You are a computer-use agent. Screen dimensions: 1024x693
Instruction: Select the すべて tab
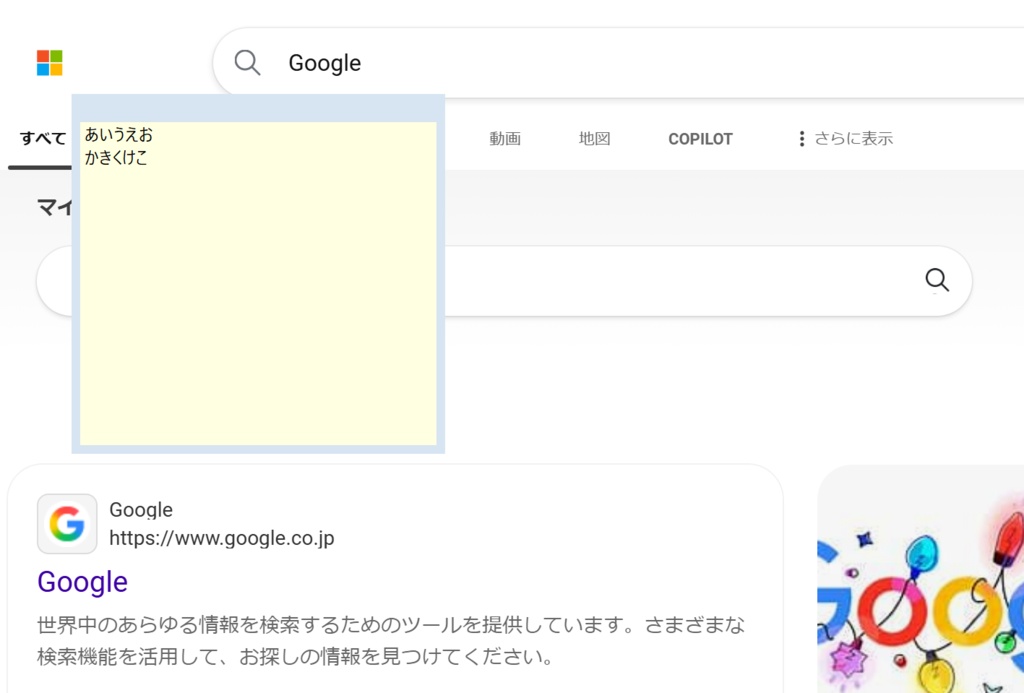coord(42,138)
